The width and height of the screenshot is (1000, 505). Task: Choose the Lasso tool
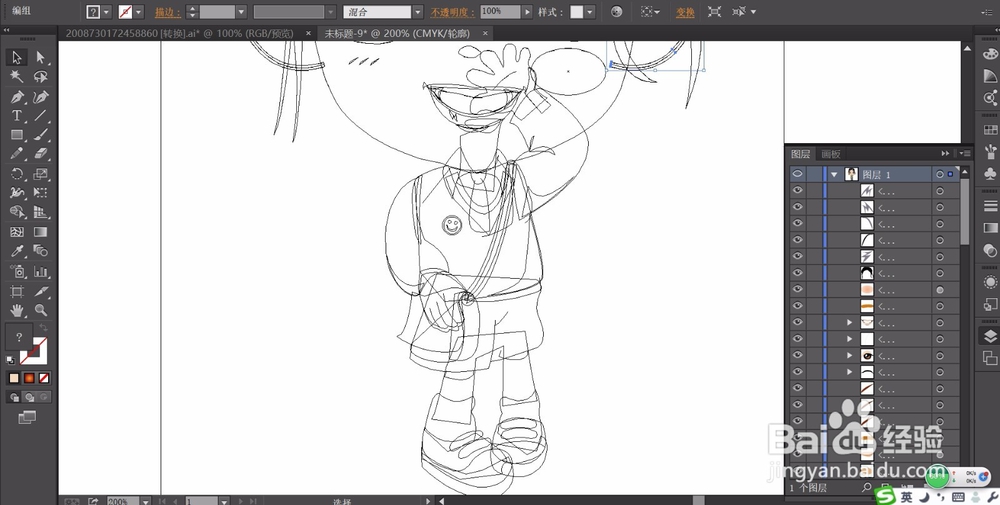41,77
